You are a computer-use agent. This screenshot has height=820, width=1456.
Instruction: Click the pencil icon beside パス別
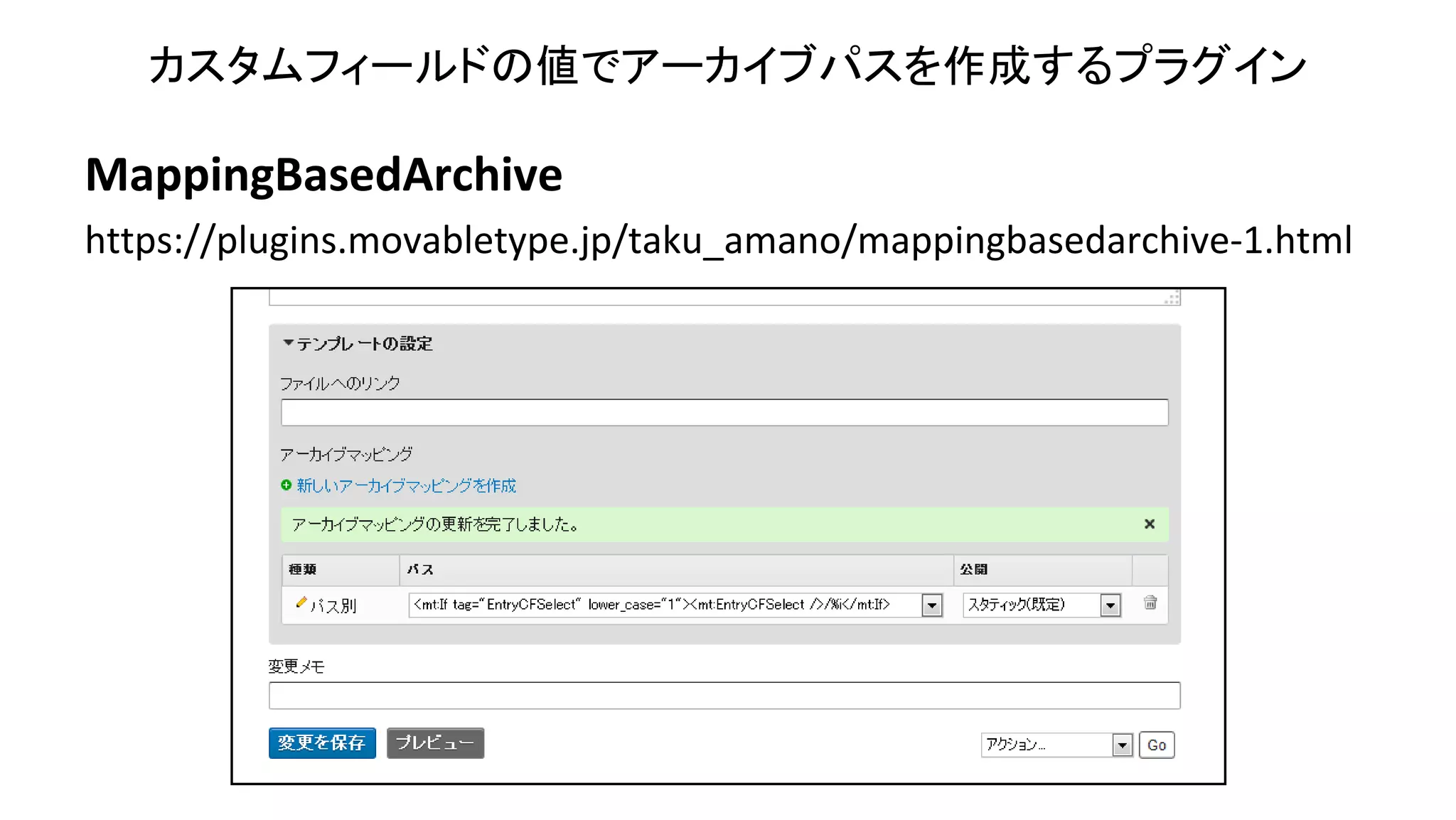pos(301,603)
